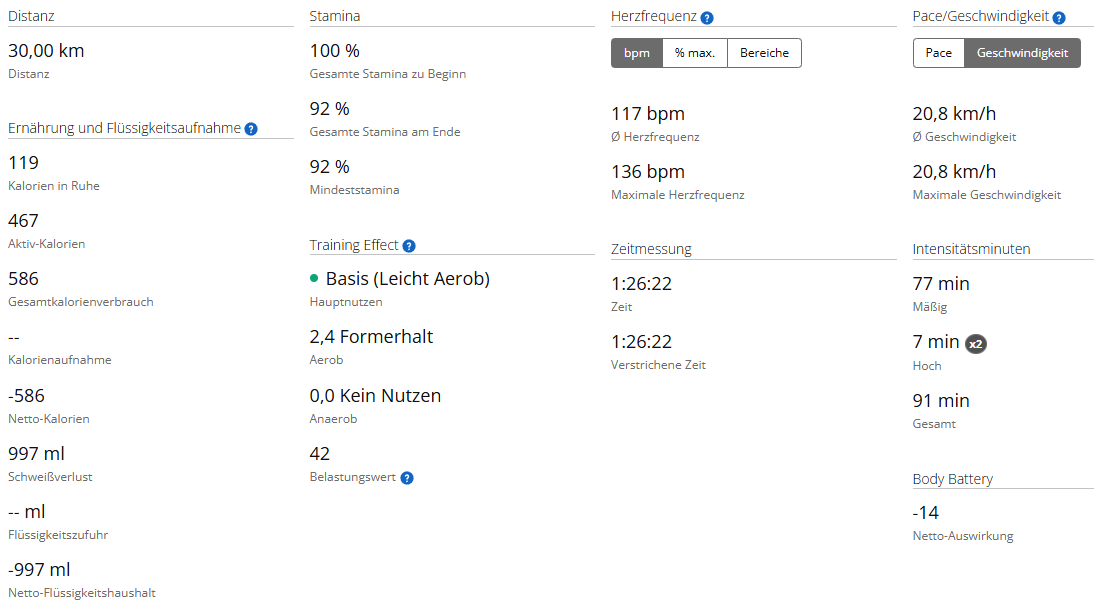
Task: Click the Gesamtkalorienverbrauch label
Action: [x=81, y=302]
